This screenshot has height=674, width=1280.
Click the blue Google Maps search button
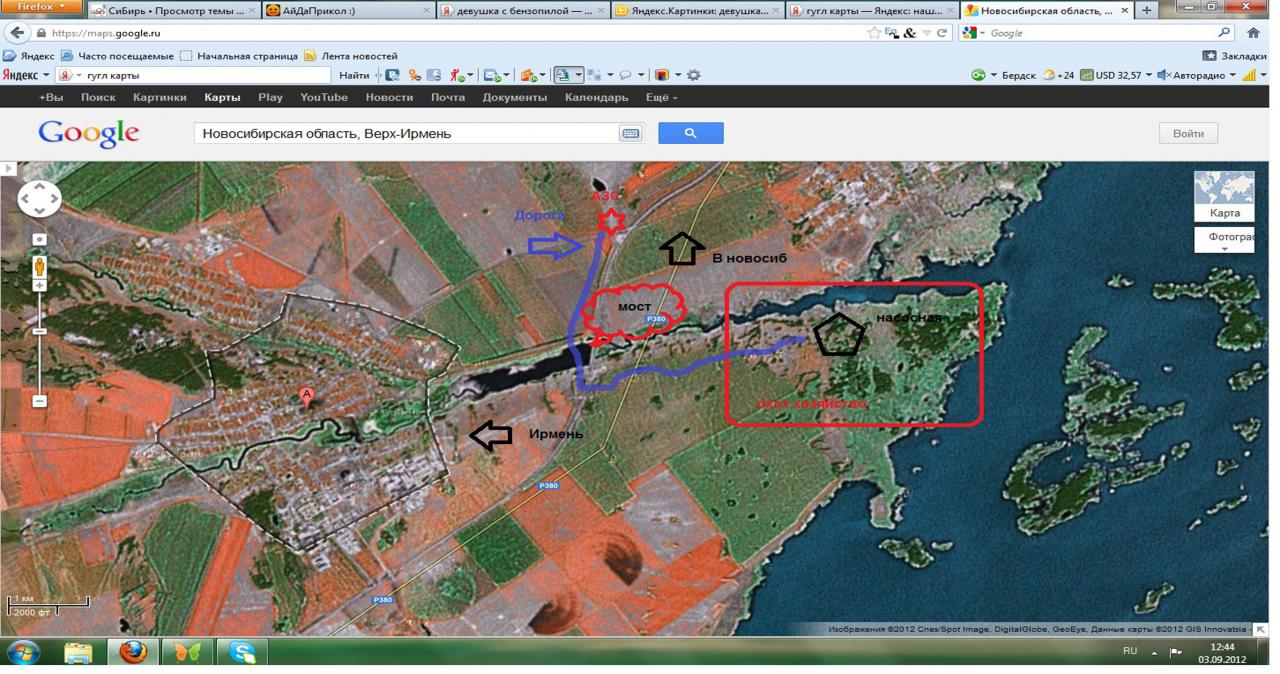click(x=690, y=133)
